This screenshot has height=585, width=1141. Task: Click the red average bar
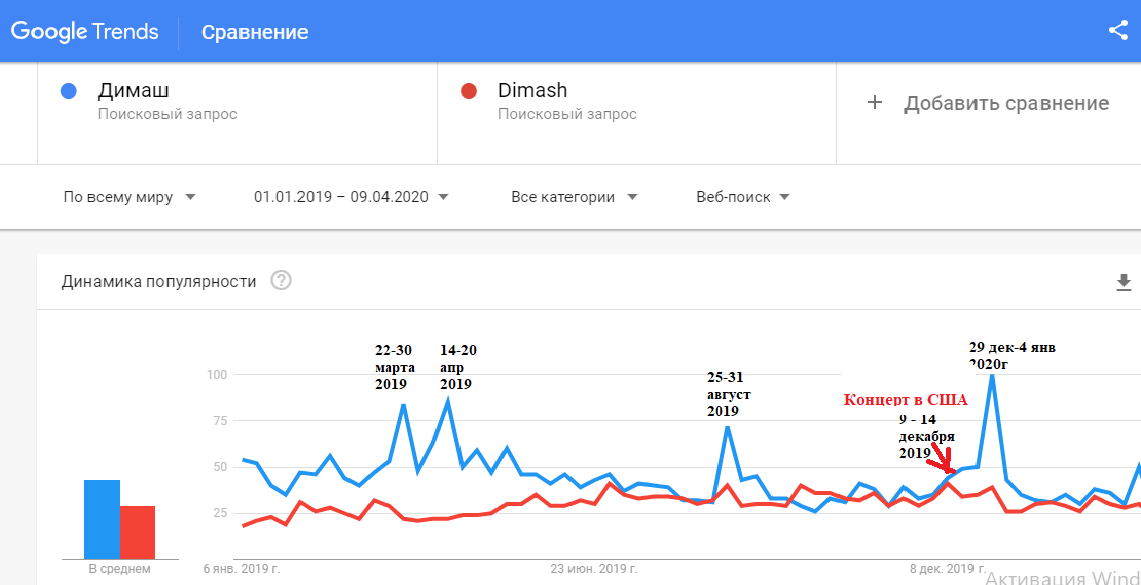pos(138,532)
